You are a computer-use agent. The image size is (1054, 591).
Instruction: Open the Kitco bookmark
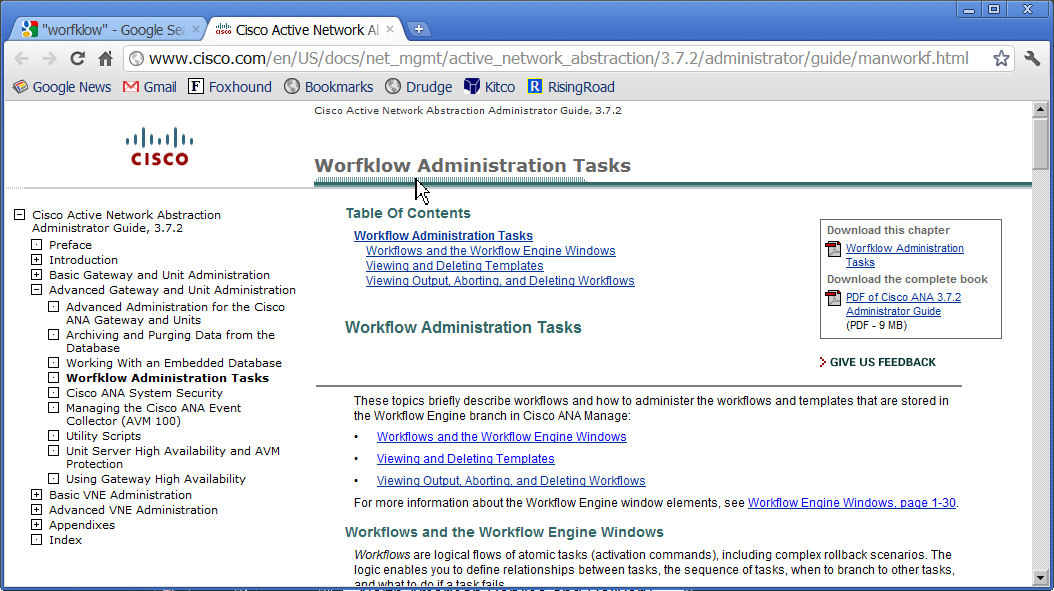(489, 87)
